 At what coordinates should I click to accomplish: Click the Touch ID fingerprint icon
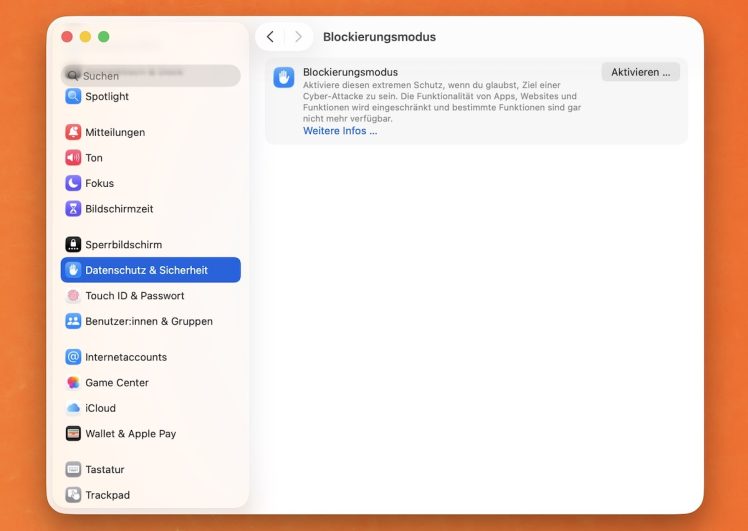click(73, 296)
